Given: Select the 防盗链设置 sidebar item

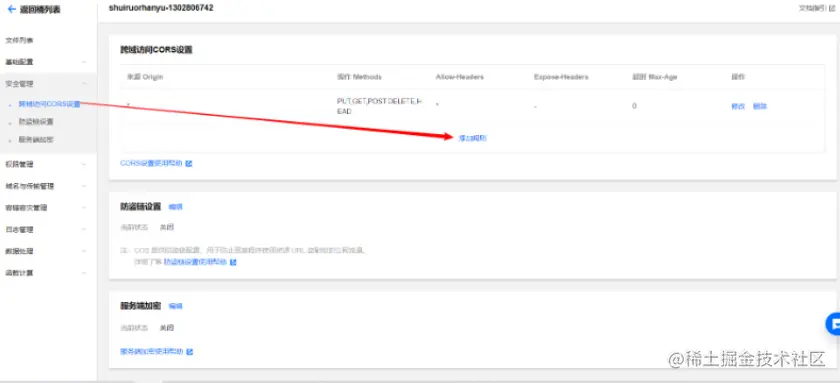Looking at the screenshot, I should pos(36,122).
